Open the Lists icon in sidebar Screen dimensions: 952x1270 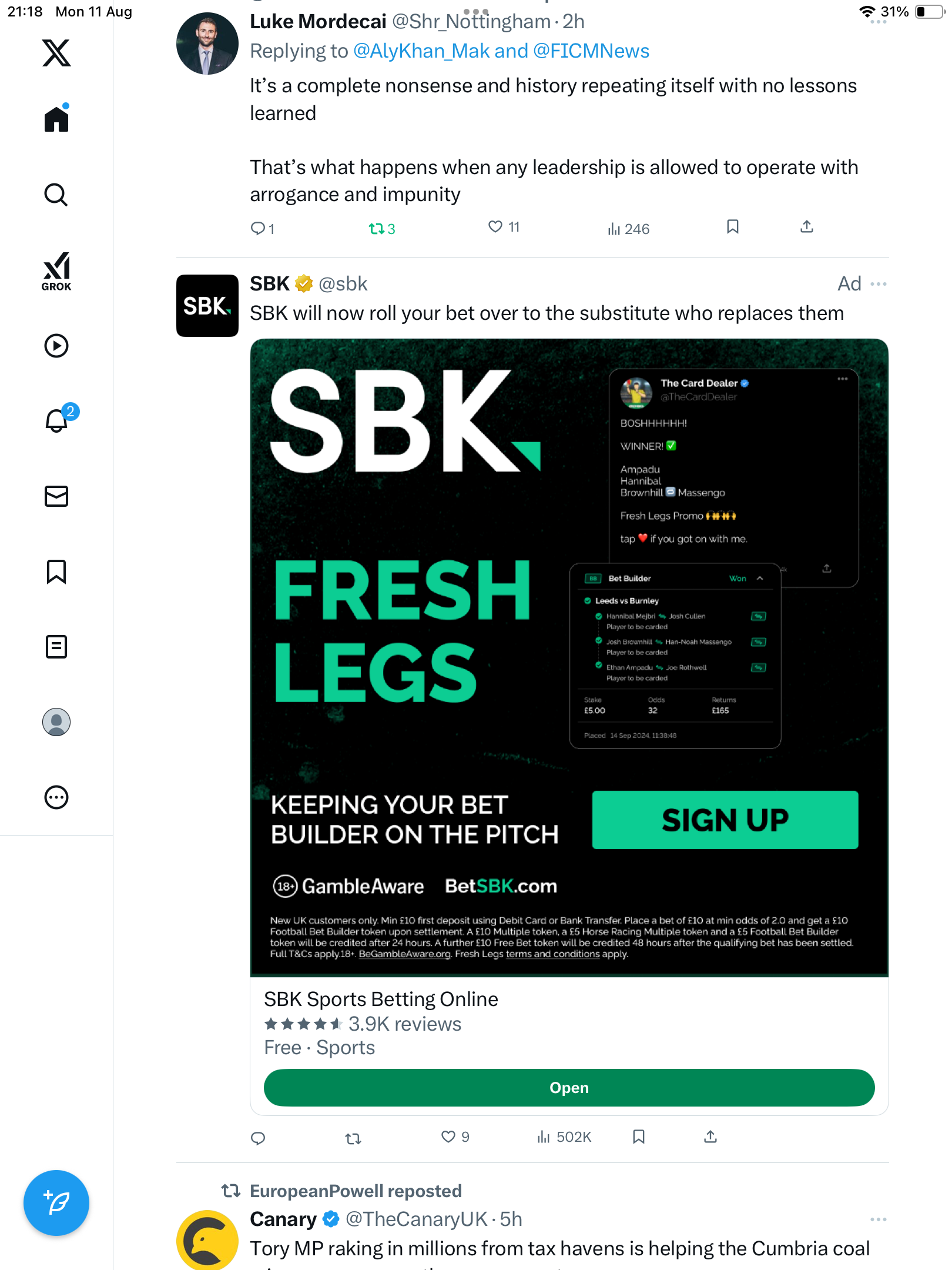[56, 647]
